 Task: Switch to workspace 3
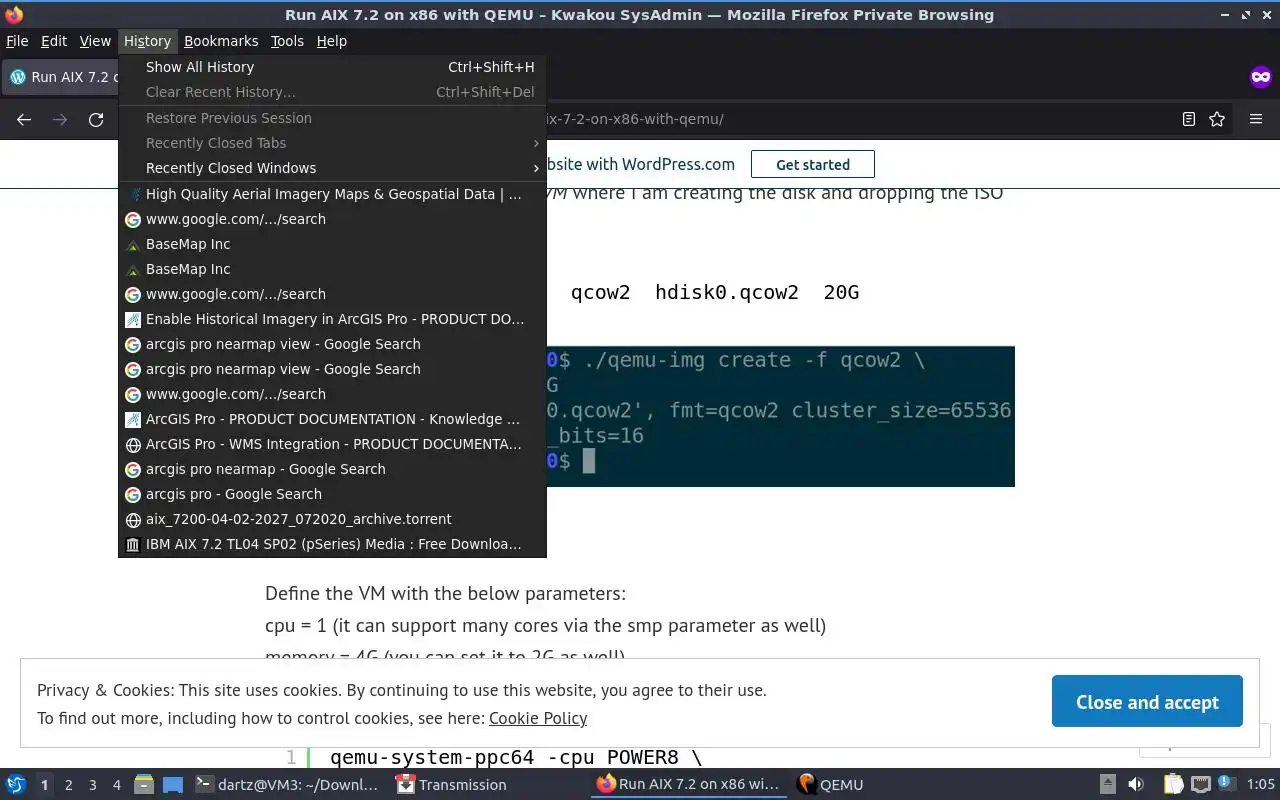click(93, 785)
